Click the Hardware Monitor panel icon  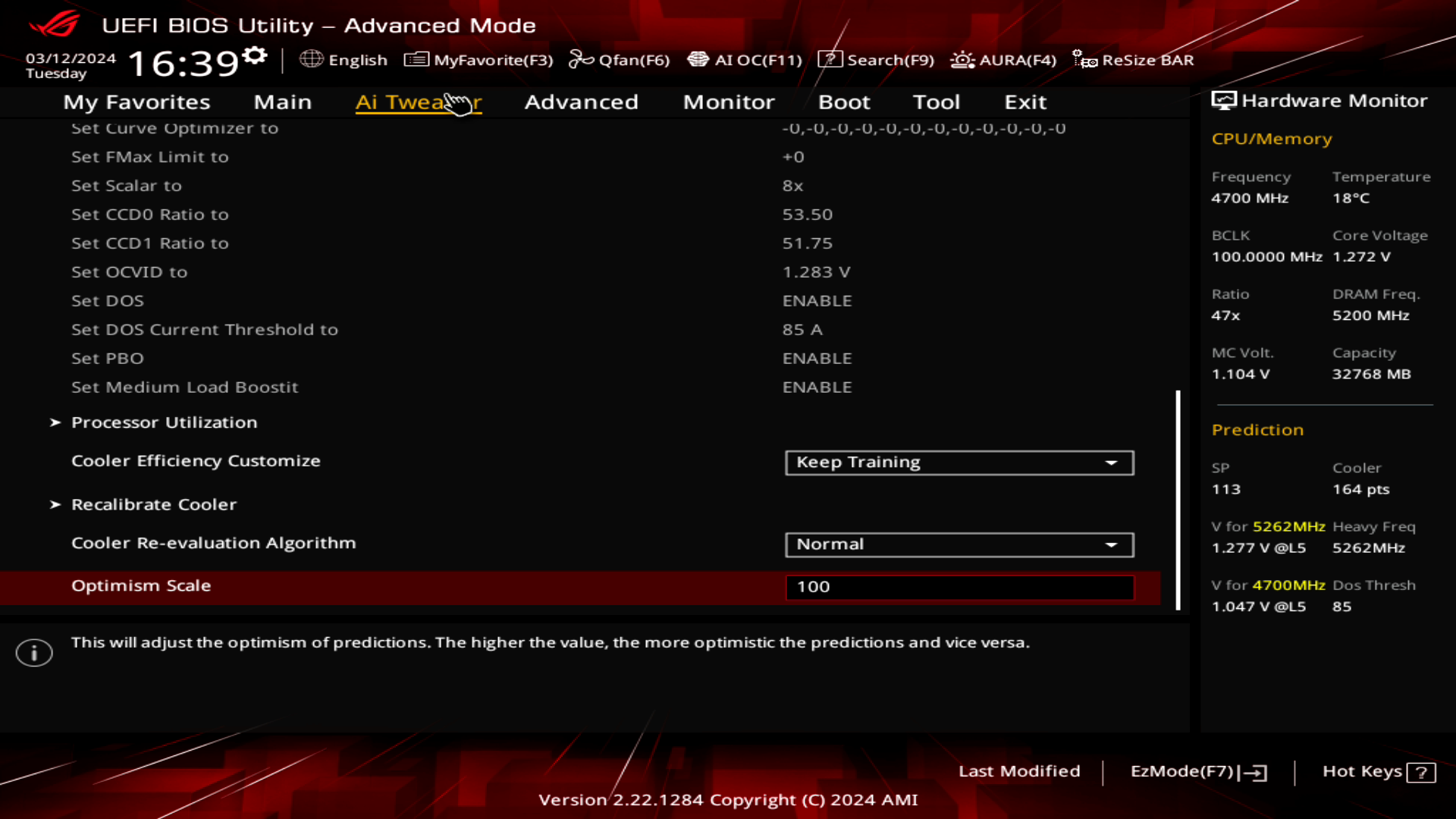click(x=1223, y=99)
